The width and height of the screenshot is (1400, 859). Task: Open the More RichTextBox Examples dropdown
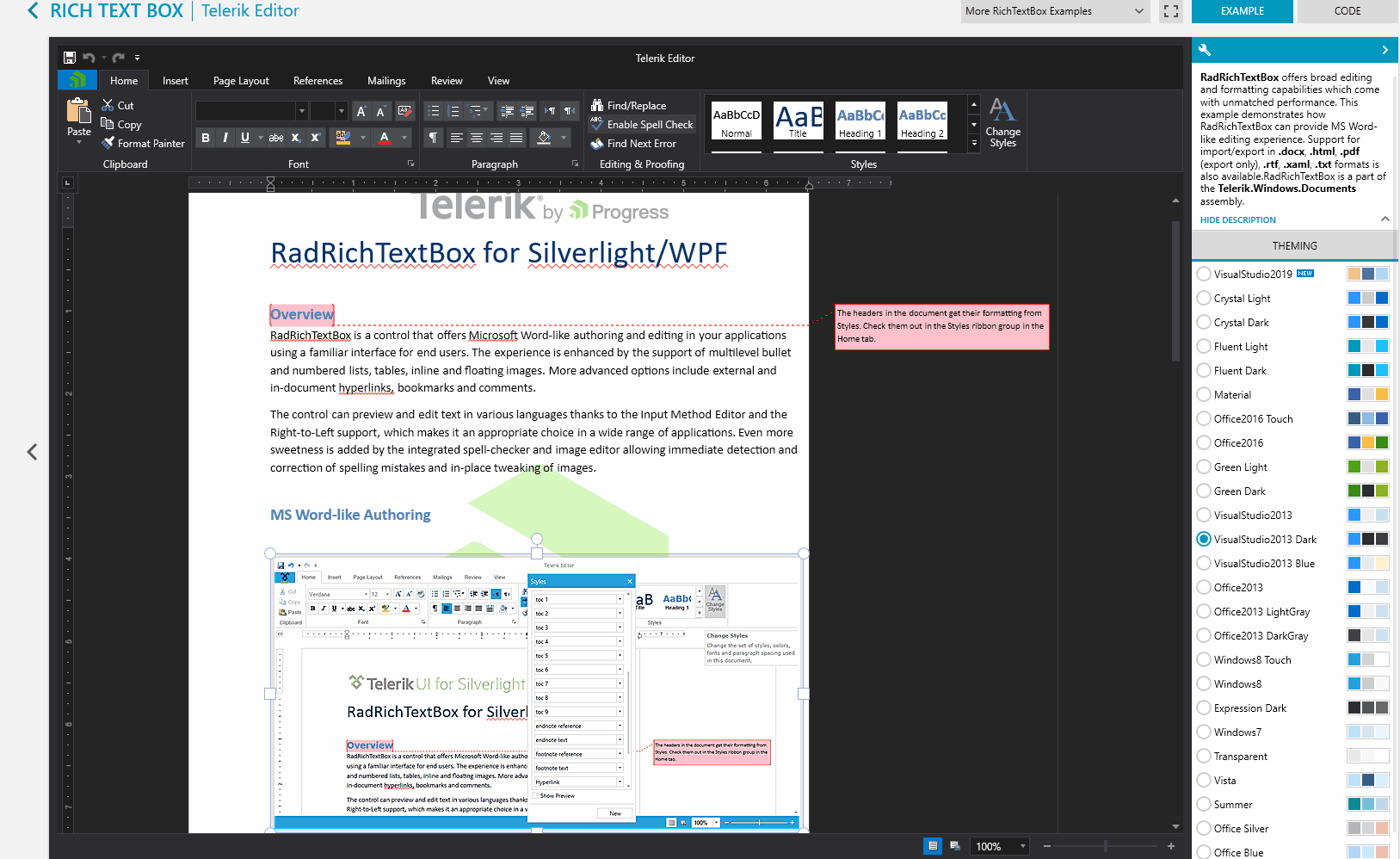(1055, 11)
